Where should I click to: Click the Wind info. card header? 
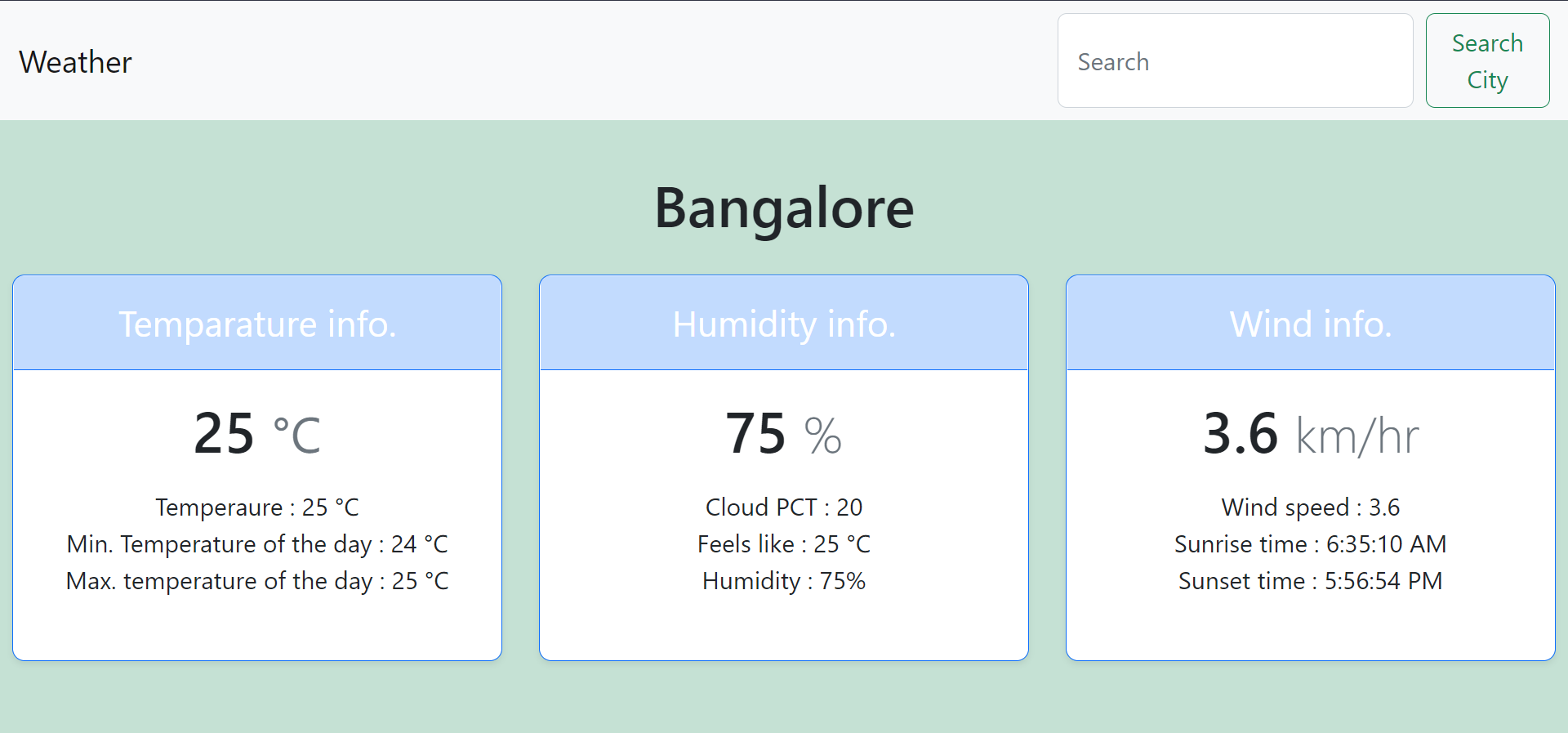coord(1310,323)
